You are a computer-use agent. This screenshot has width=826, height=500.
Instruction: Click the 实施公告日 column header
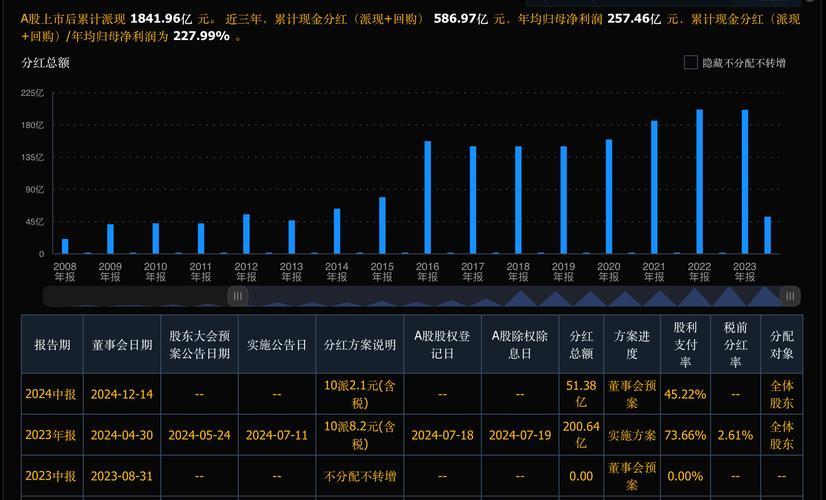277,345
